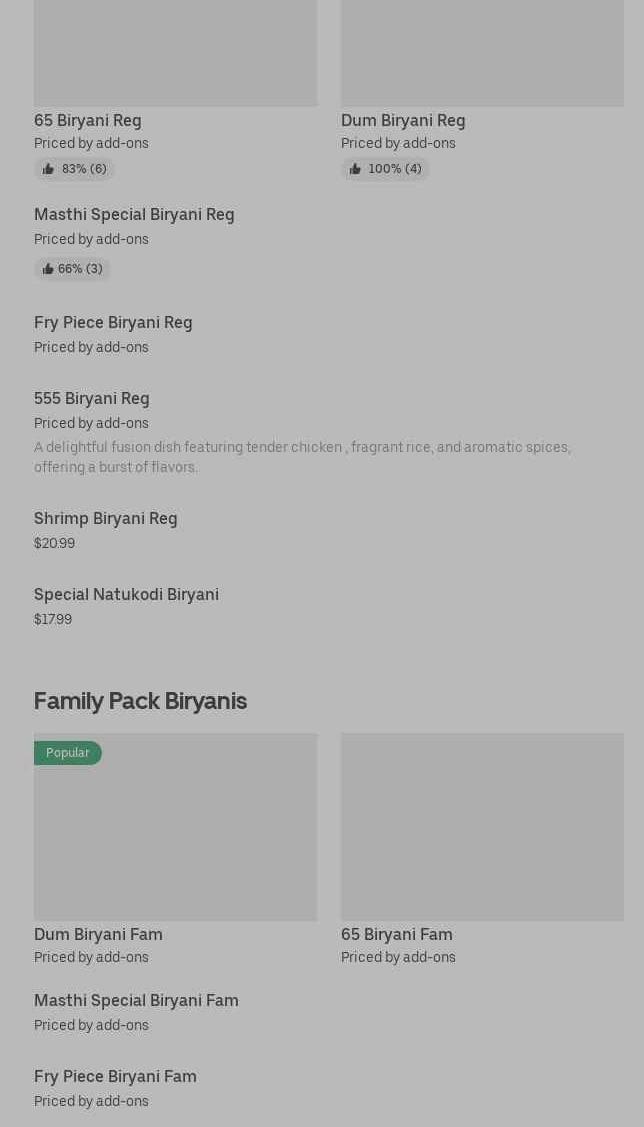The height and width of the screenshot is (1127, 644).
Task: Click thumbs-up icon beside 83% (6) rating
Action: pos(48,169)
